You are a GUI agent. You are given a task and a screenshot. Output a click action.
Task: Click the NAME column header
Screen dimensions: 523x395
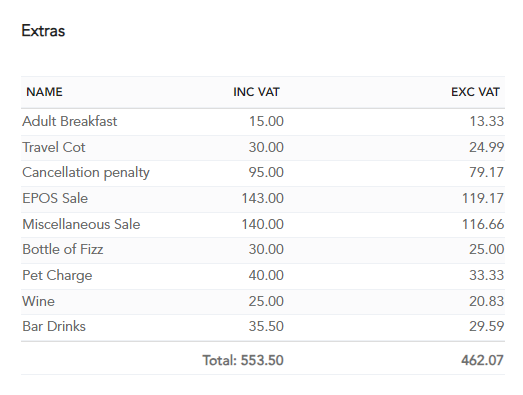(x=44, y=92)
